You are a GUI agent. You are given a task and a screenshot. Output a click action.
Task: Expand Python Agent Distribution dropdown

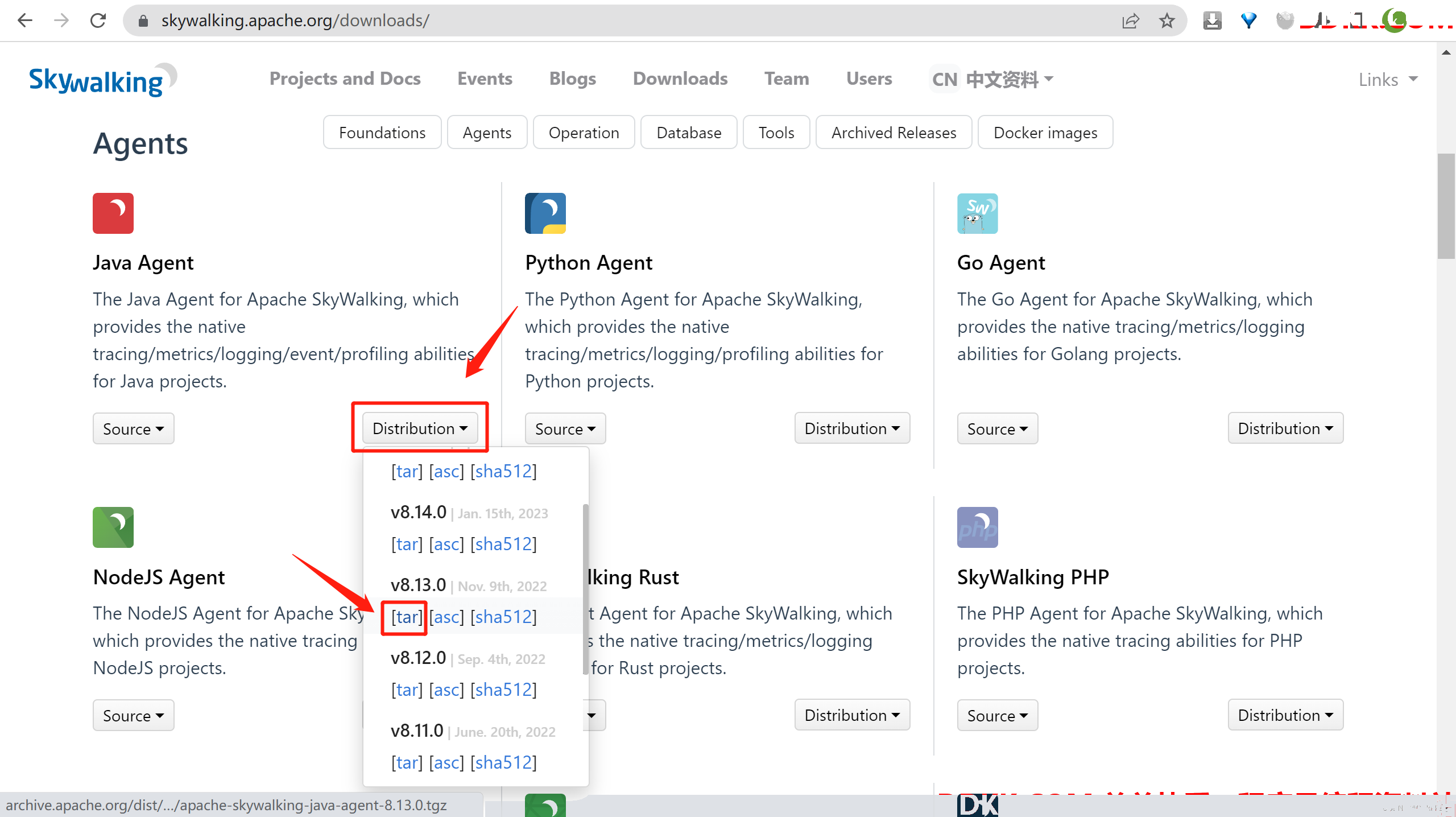[852, 428]
